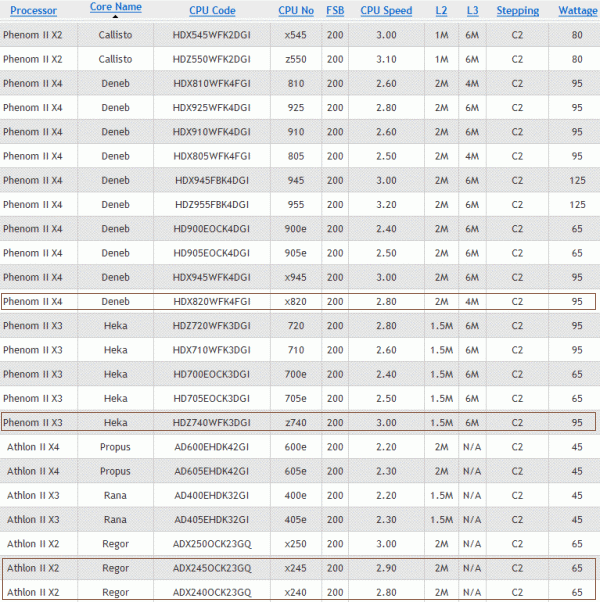Click CPU number 900e
The height and width of the screenshot is (602, 600).
[x=296, y=229]
